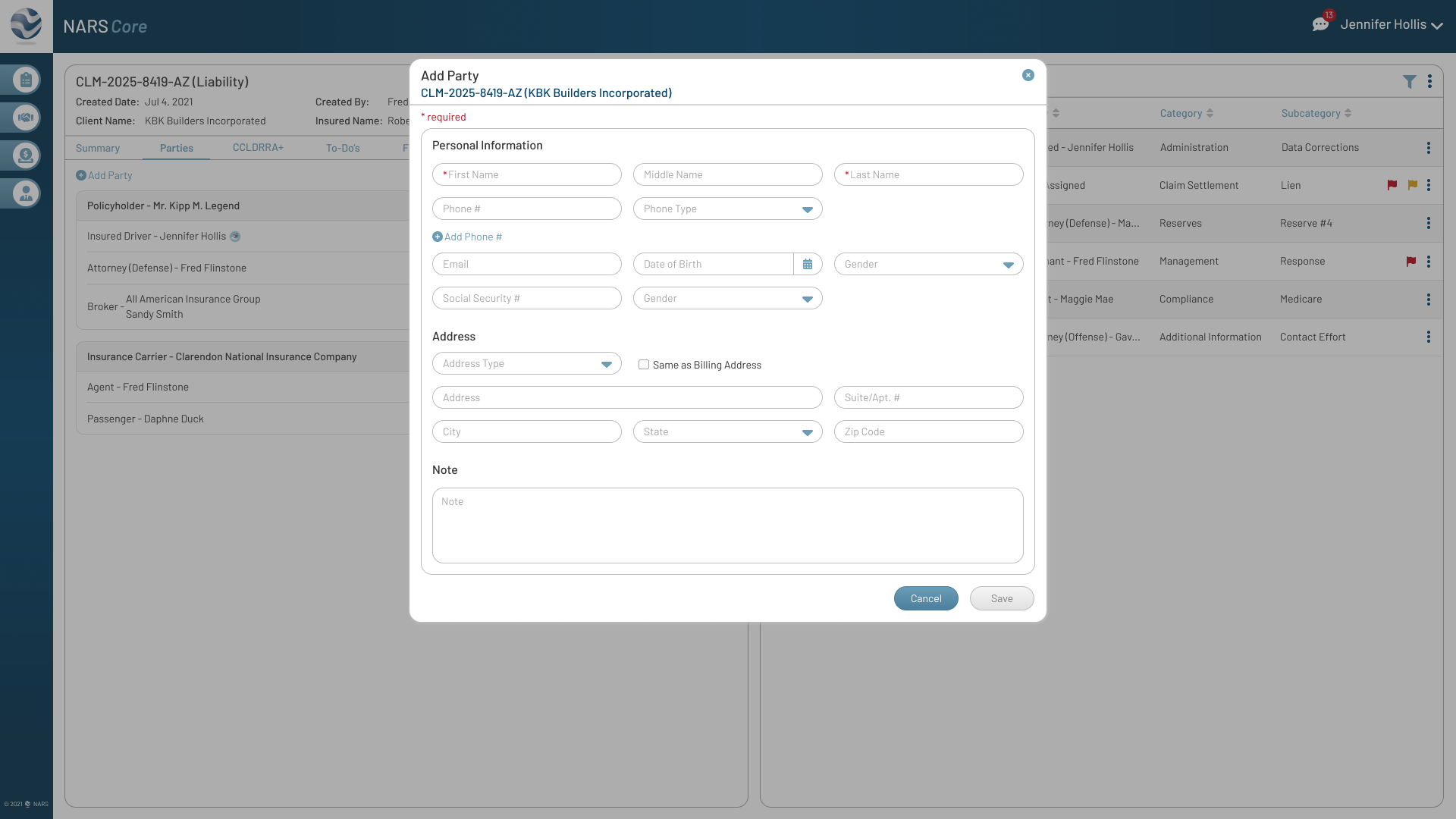Click inside the Note text area
Image resolution: width=1456 pixels, height=819 pixels.
pos(727,525)
